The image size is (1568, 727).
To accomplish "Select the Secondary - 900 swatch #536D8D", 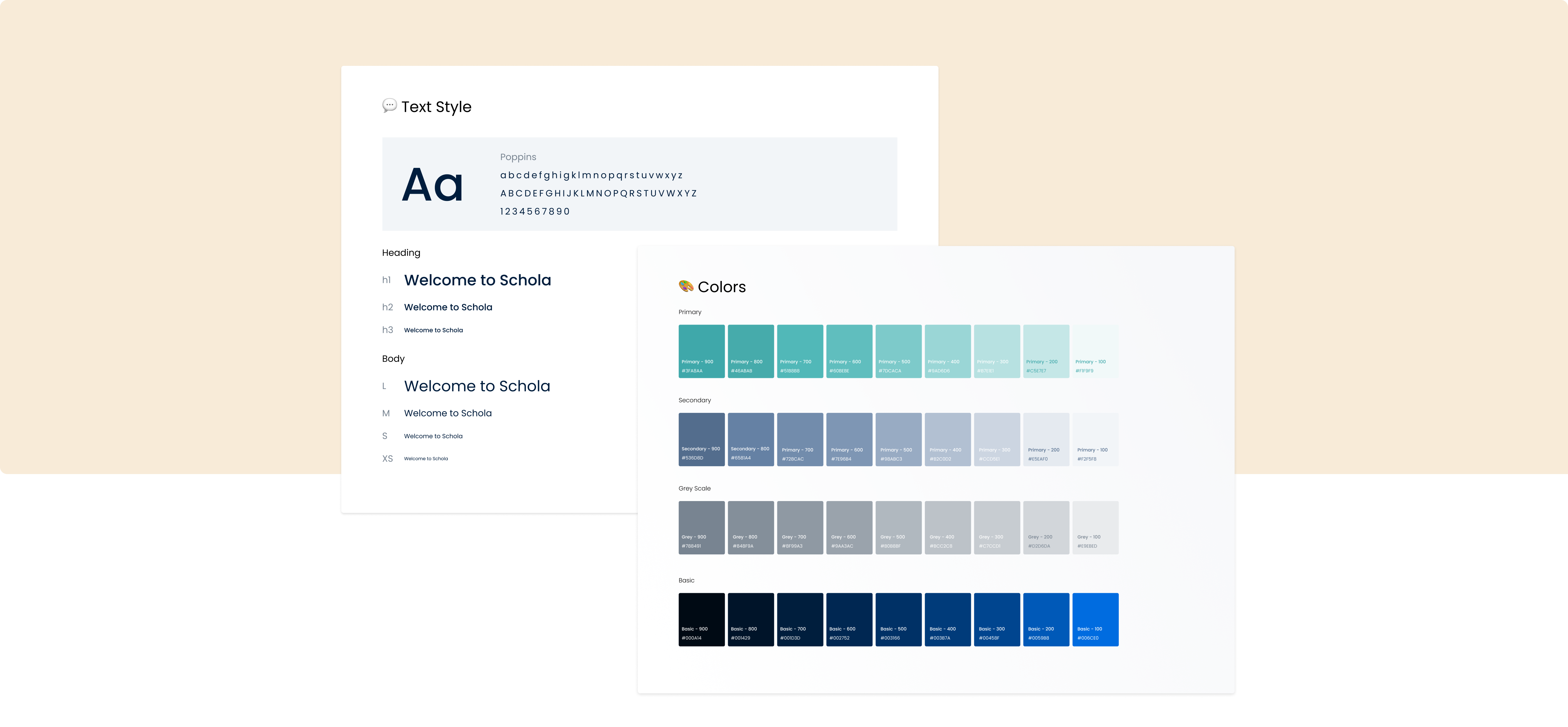I will (x=701, y=439).
